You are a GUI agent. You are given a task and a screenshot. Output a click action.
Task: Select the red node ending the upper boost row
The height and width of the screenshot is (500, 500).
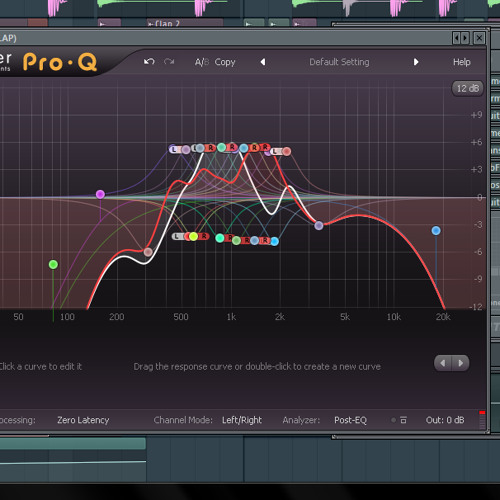coord(287,152)
